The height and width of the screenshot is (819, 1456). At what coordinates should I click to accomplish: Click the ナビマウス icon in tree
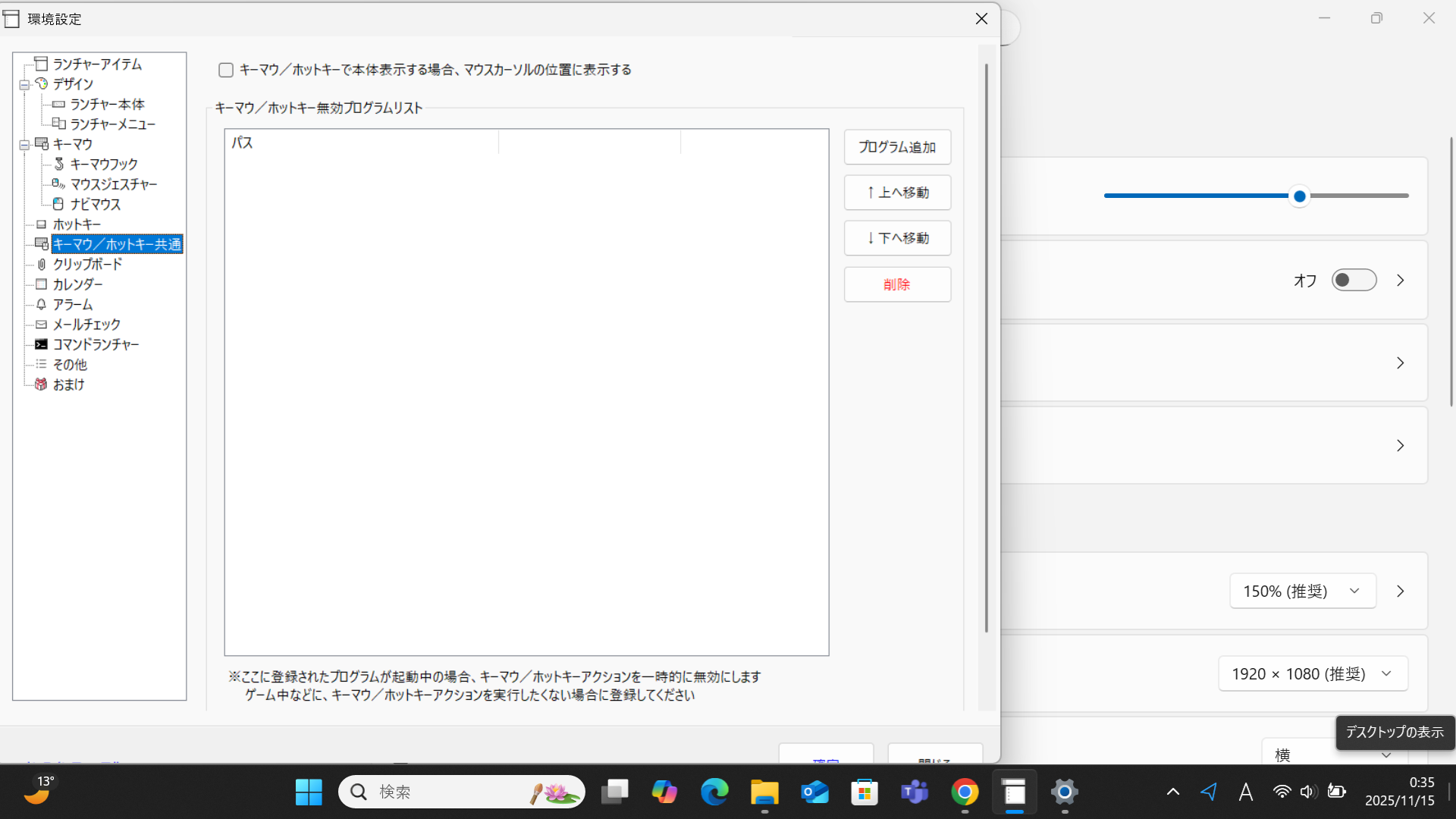click(58, 204)
